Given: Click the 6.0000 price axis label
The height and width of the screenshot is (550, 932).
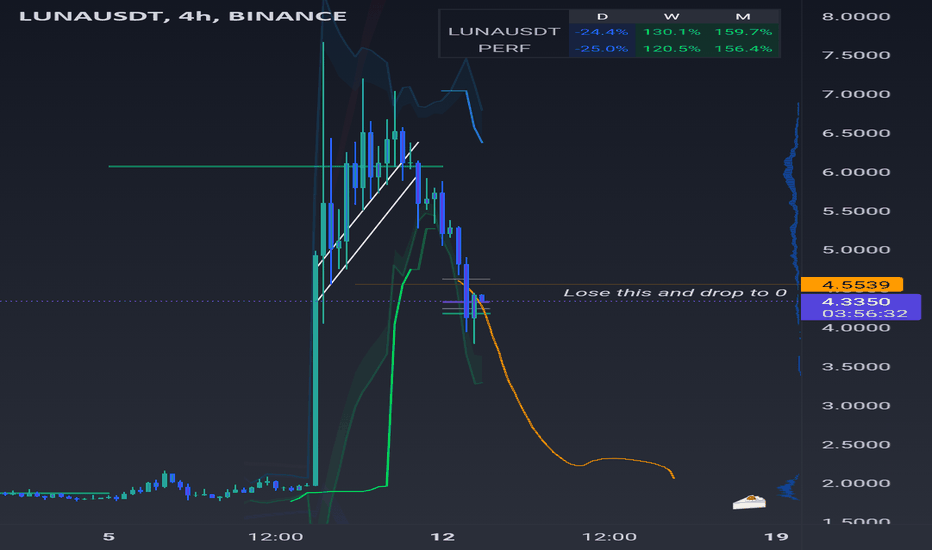Looking at the screenshot, I should (856, 172).
